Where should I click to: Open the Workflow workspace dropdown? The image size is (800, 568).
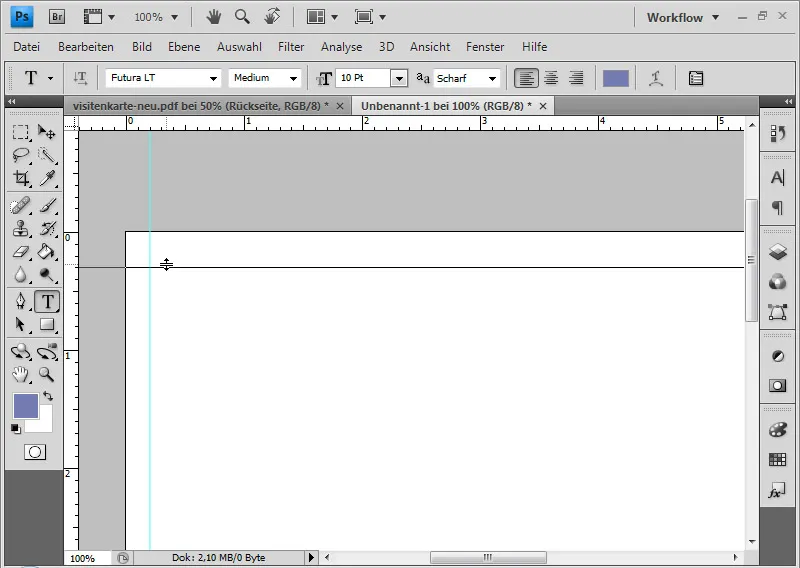point(683,17)
